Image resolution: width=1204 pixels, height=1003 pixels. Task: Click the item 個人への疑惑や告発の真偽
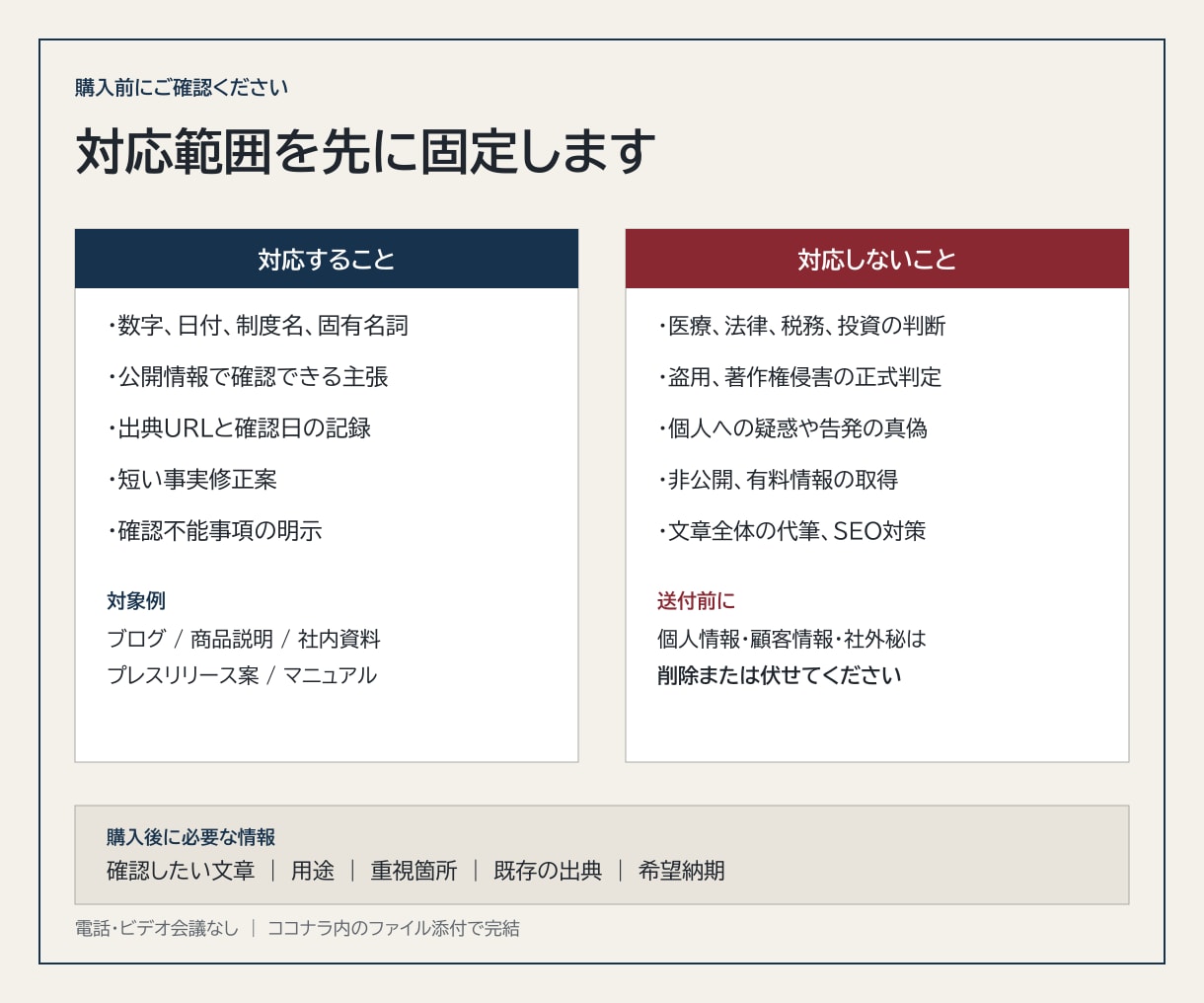tap(792, 428)
